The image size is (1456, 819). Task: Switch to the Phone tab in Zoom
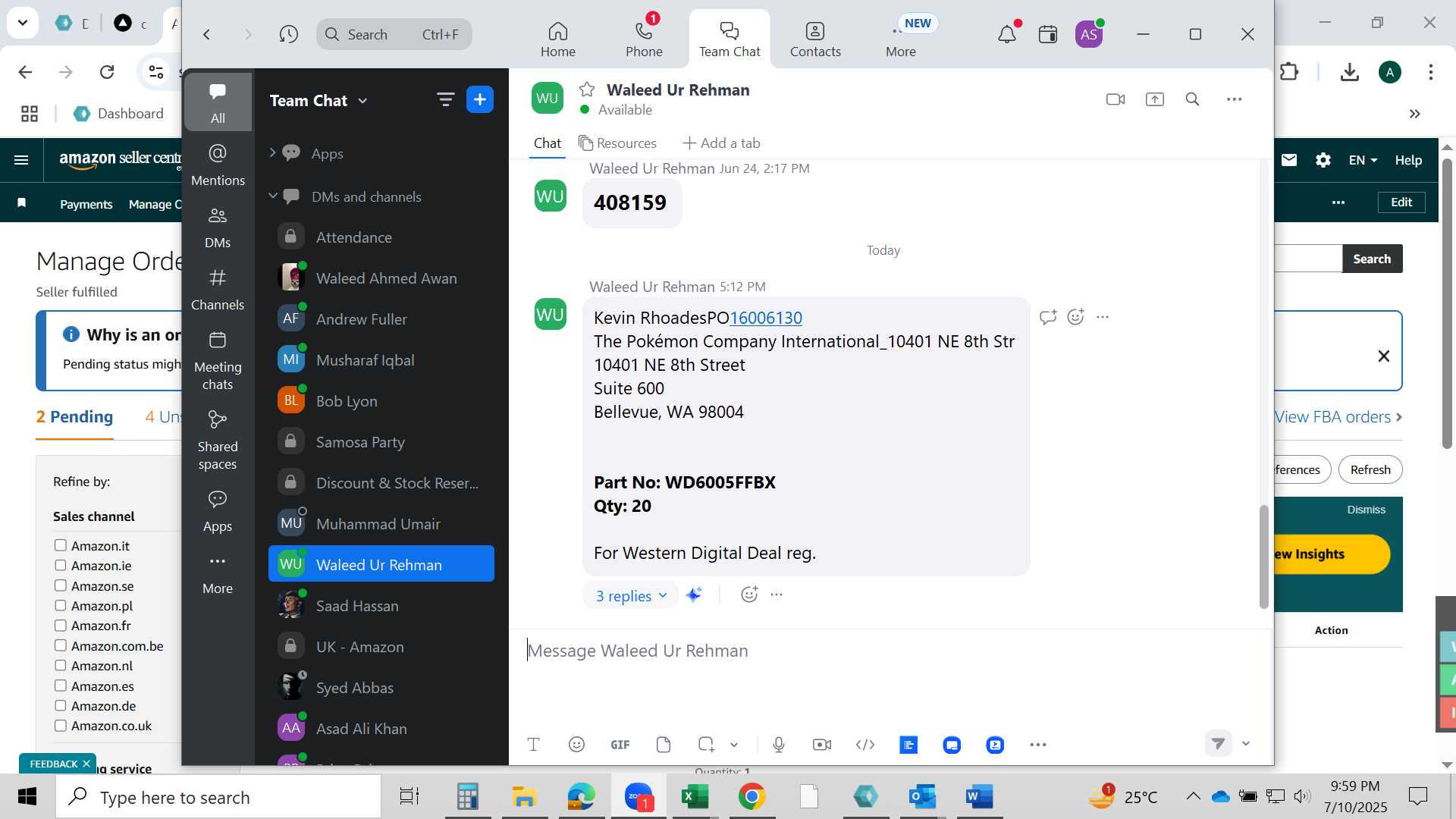pos(644,39)
